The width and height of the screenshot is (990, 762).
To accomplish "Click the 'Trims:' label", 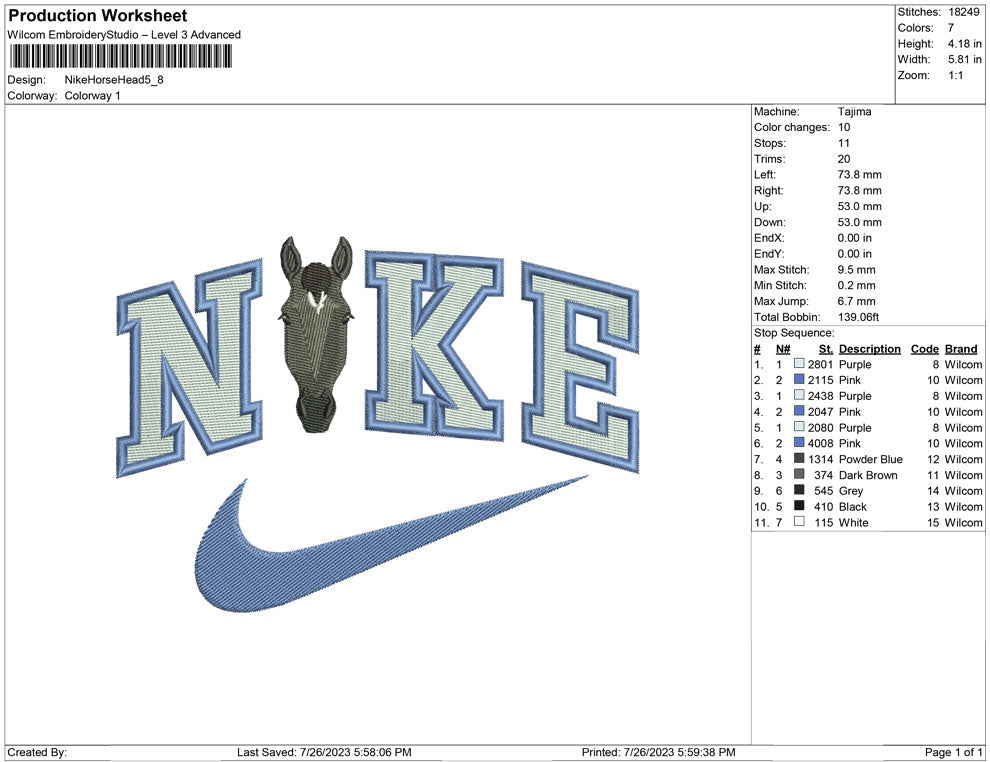I will point(770,158).
